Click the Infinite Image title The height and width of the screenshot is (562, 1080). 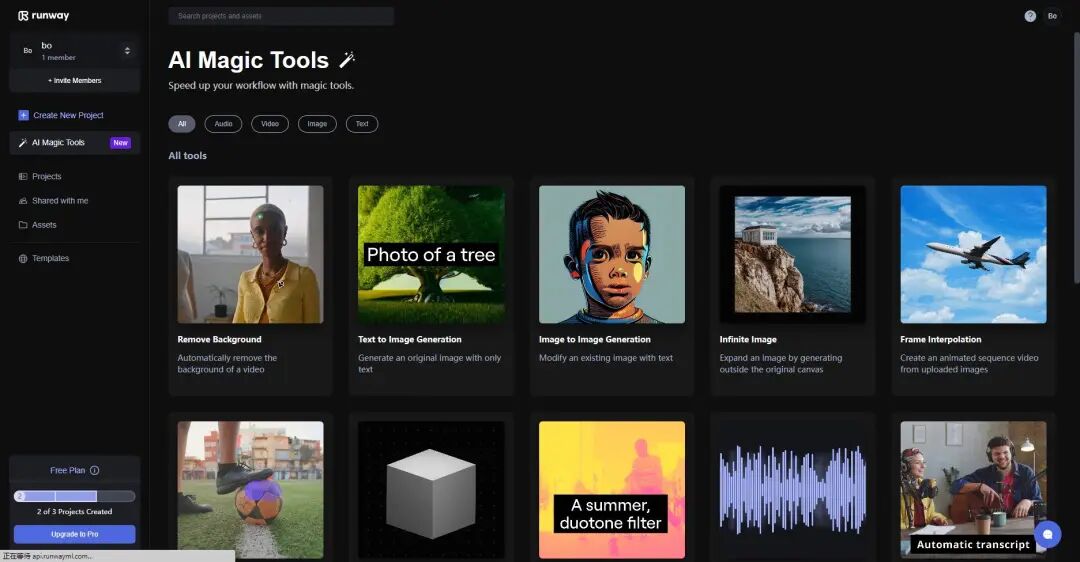pyautogui.click(x=748, y=340)
